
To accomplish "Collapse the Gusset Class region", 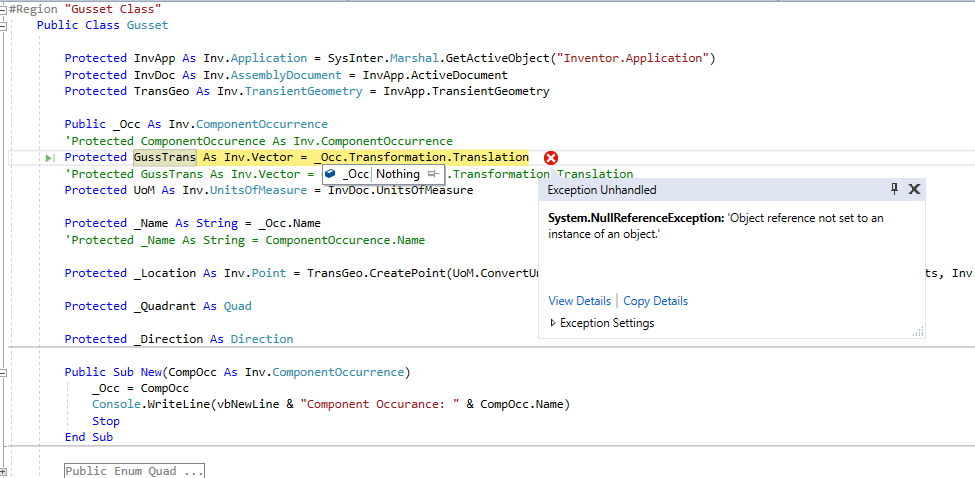I will [x=4, y=9].
